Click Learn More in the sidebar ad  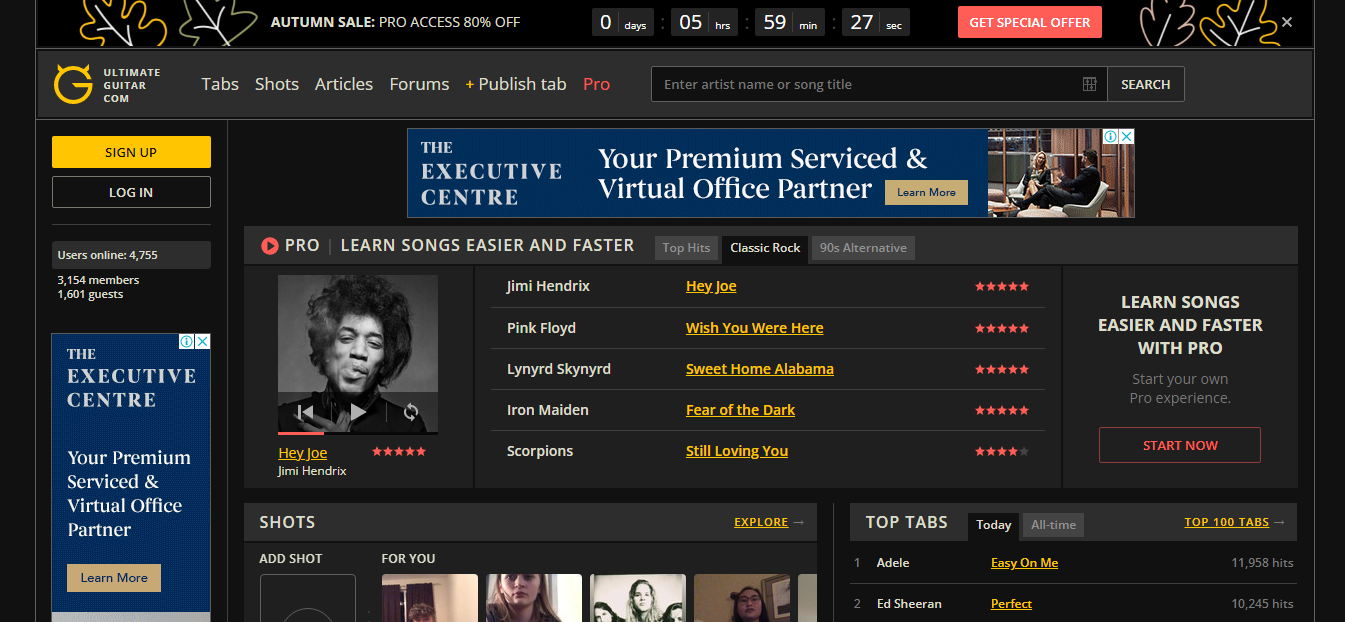tap(114, 577)
